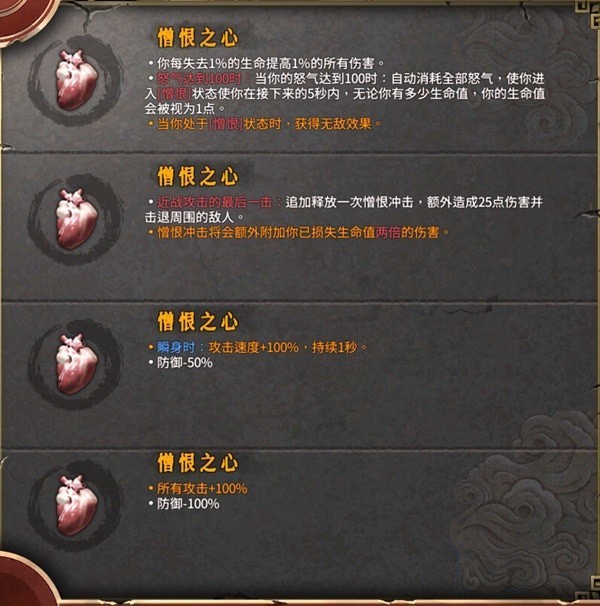600x606 pixels.
Task: Select the 防御-100% penalty line
Action: 184,504
